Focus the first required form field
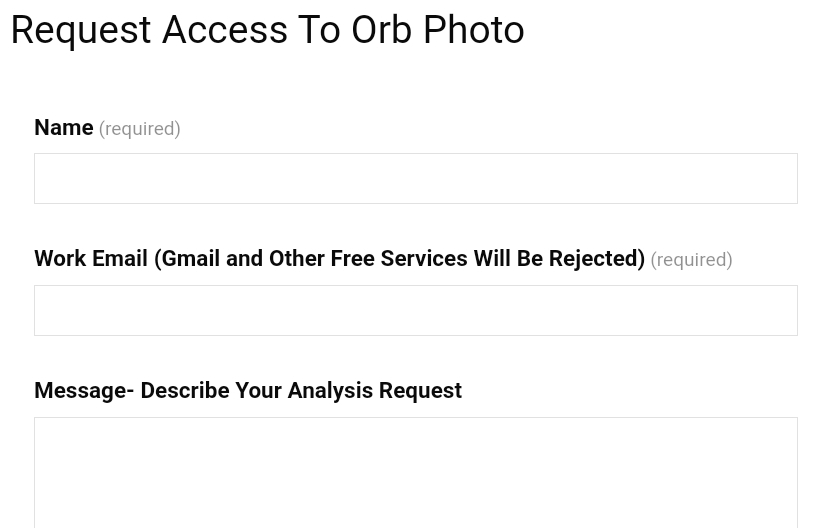 tap(415, 179)
